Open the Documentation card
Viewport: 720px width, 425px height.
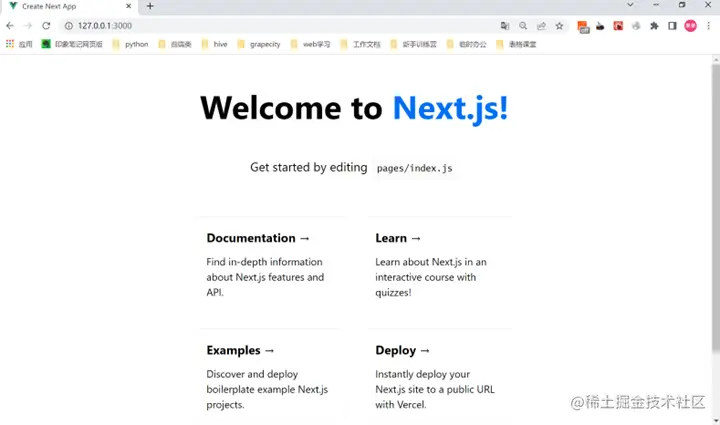click(x=272, y=266)
